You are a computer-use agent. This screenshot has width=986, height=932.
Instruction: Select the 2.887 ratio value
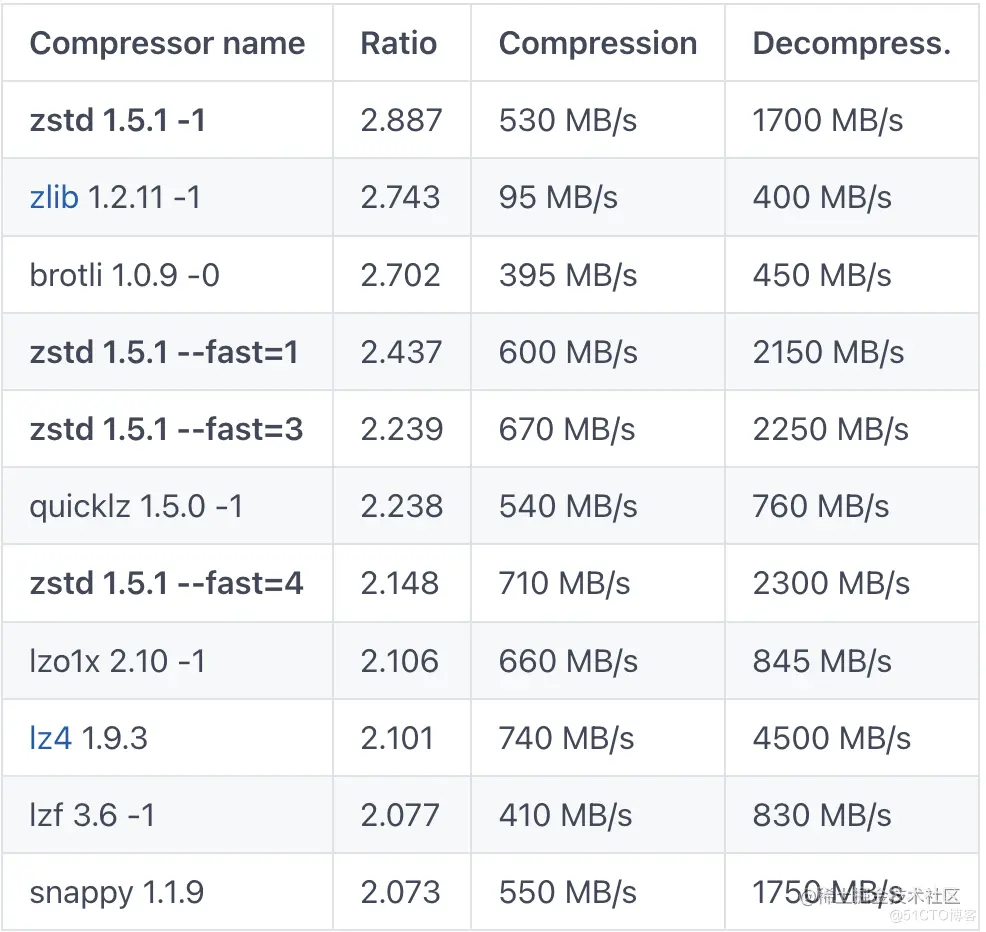[401, 120]
